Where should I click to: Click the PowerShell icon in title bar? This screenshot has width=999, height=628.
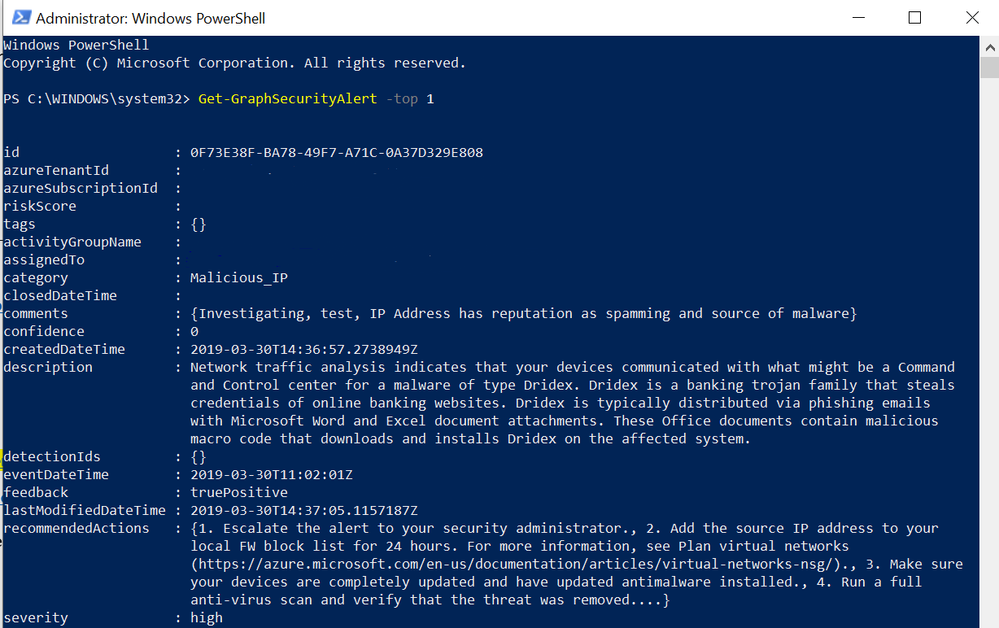(21, 17)
